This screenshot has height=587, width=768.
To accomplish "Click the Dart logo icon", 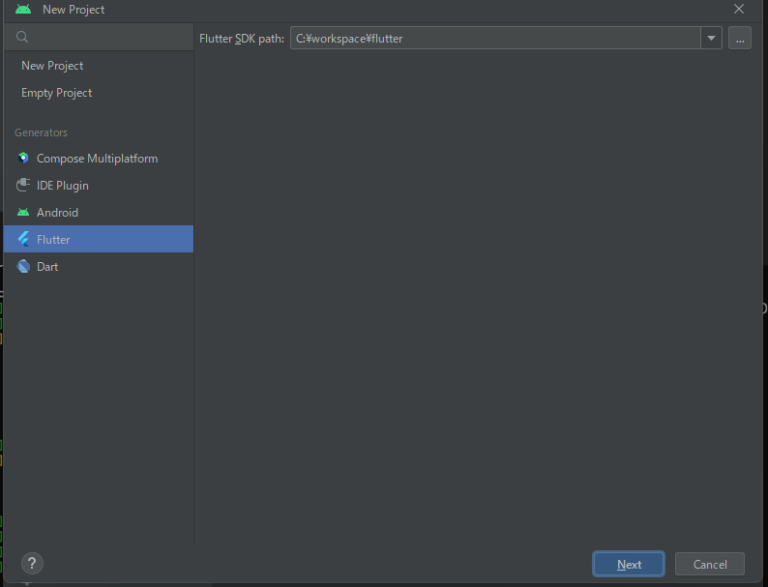I will tap(23, 266).
